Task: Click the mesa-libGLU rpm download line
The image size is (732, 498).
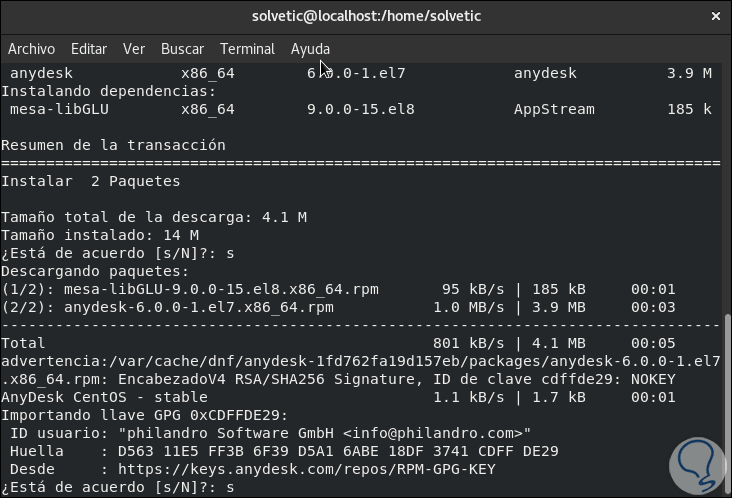Action: click(190, 289)
